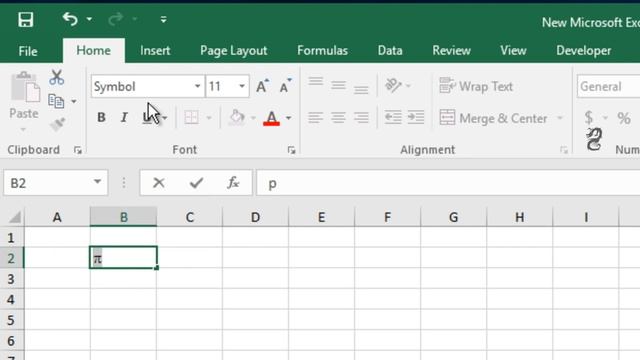The width and height of the screenshot is (640, 360).
Task: Click Increase Font Size icon
Action: [262, 86]
